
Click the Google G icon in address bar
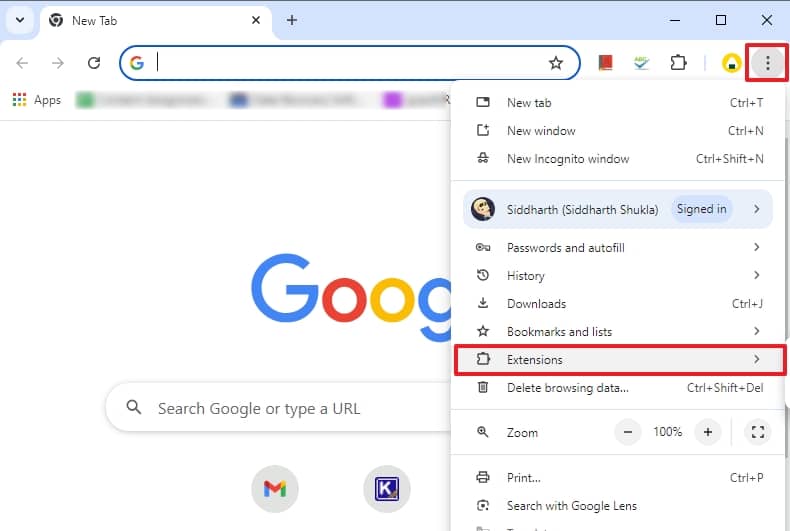(137, 63)
